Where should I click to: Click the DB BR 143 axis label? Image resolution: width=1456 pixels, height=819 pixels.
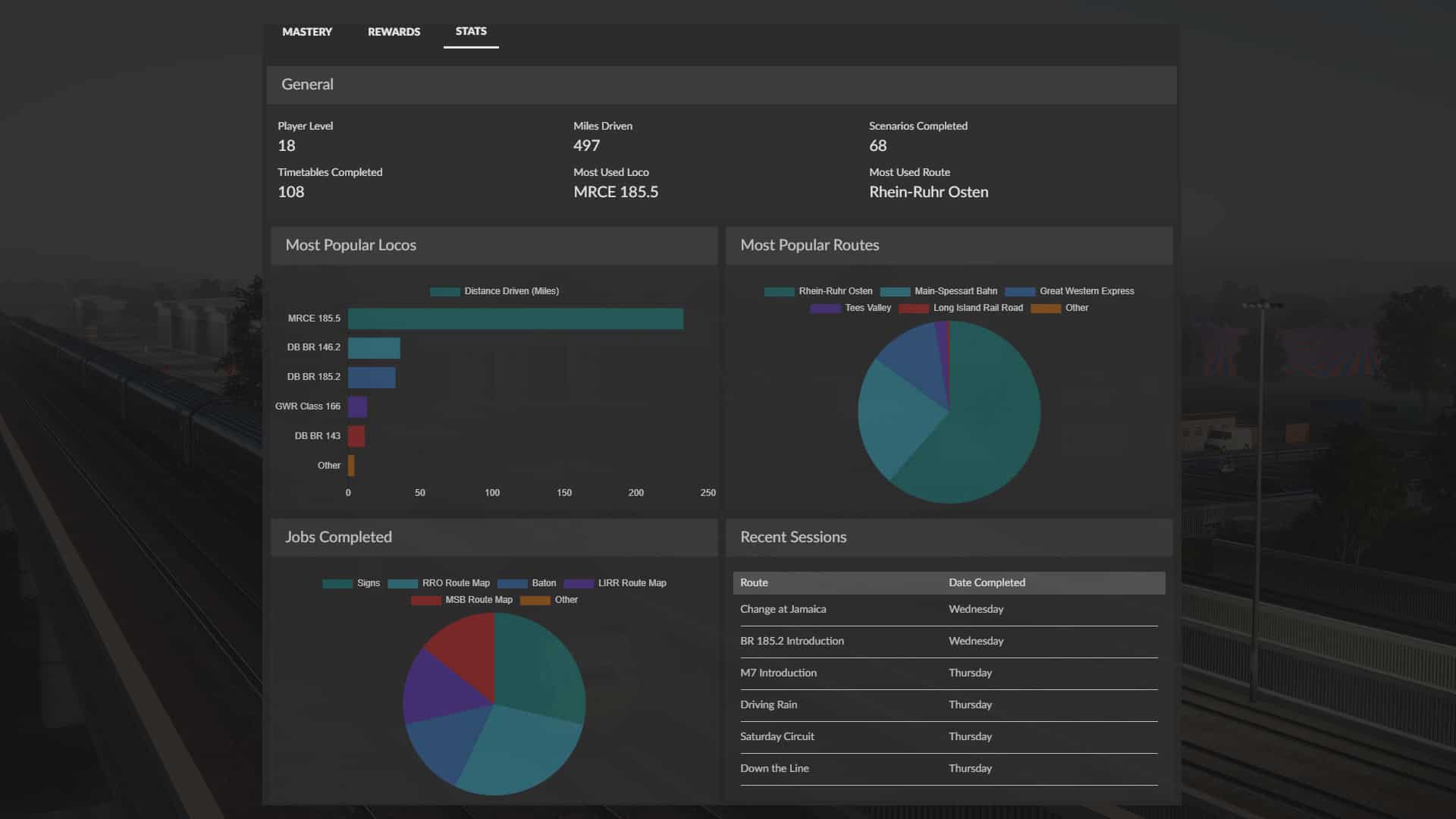pyautogui.click(x=318, y=436)
